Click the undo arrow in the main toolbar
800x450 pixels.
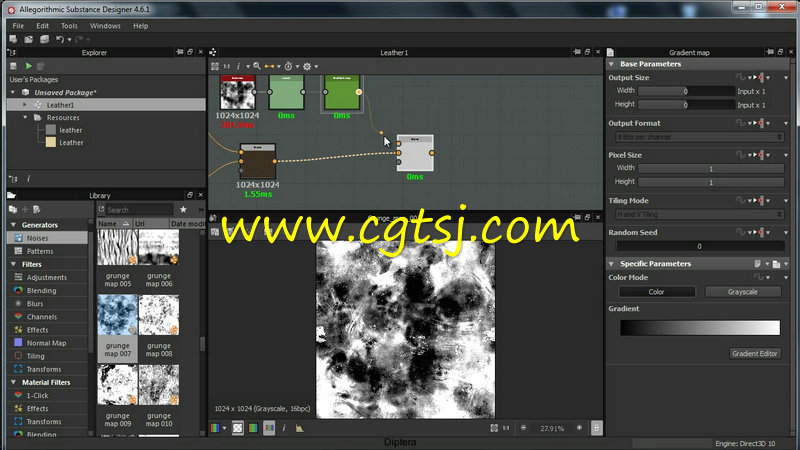click(x=60, y=39)
